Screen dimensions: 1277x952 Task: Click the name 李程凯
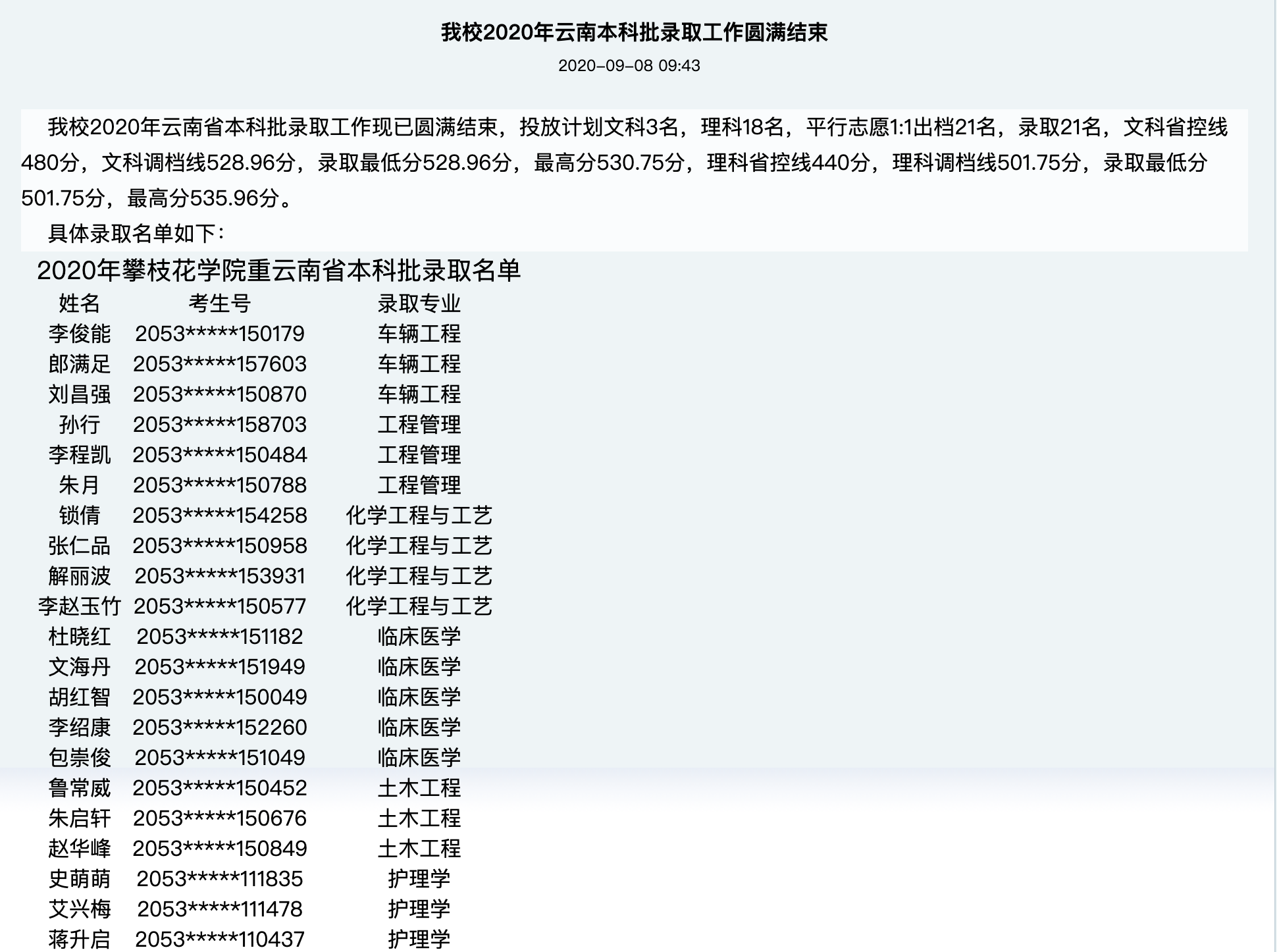79,455
